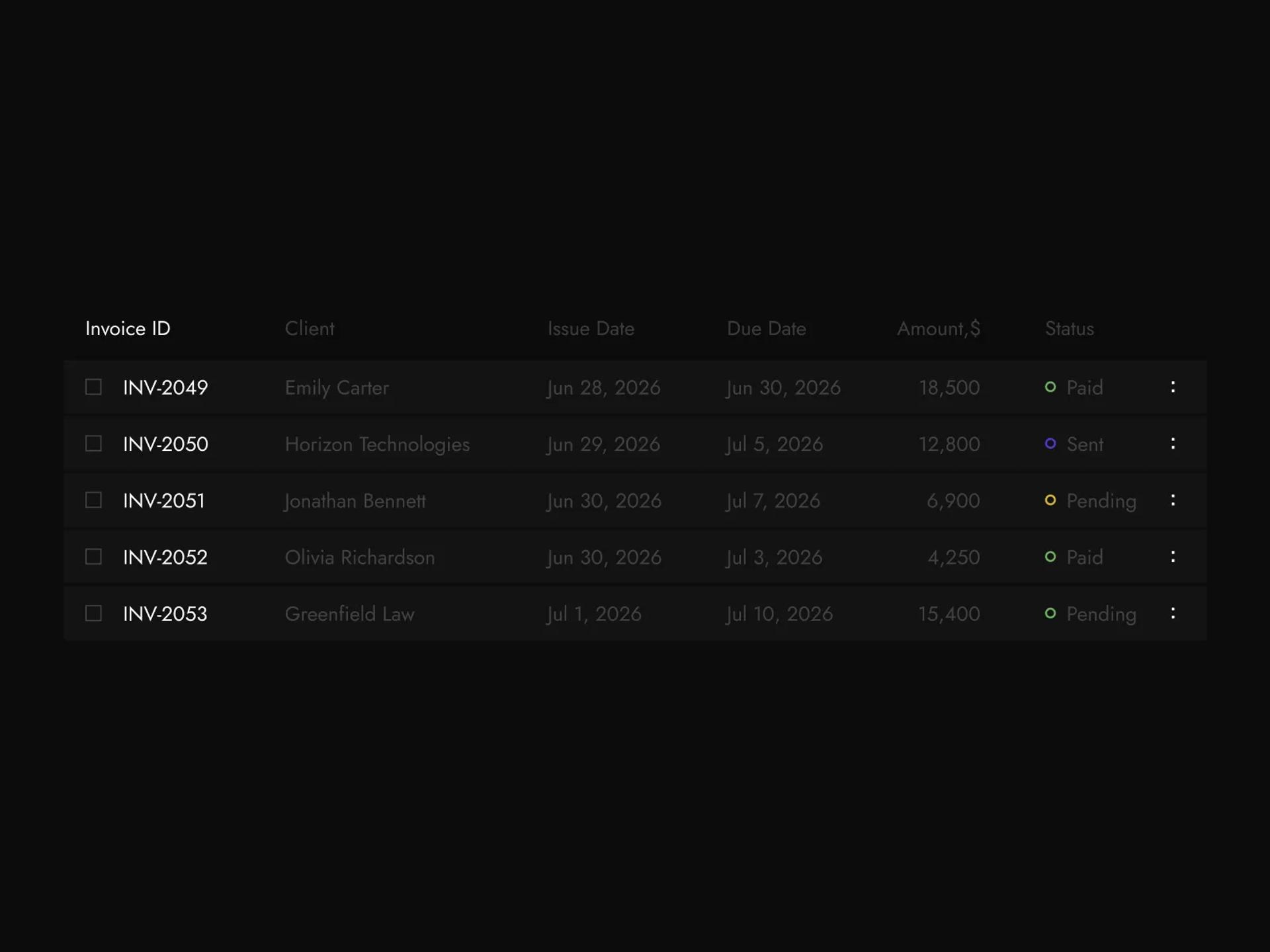Open the more options menu for INV-2053
This screenshot has height=952, width=1270.
click(x=1173, y=614)
